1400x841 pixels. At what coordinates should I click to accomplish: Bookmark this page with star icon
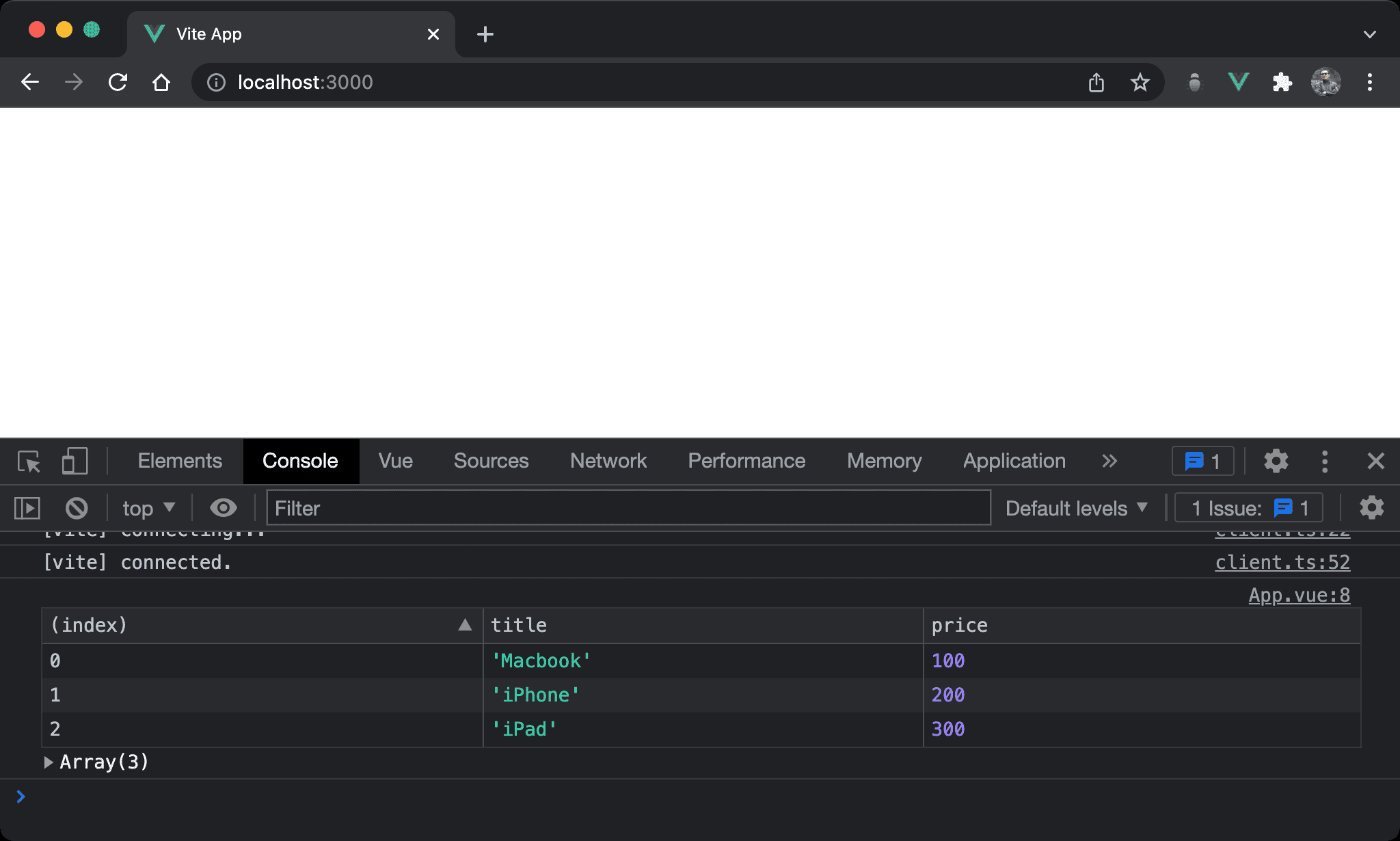tap(1140, 83)
